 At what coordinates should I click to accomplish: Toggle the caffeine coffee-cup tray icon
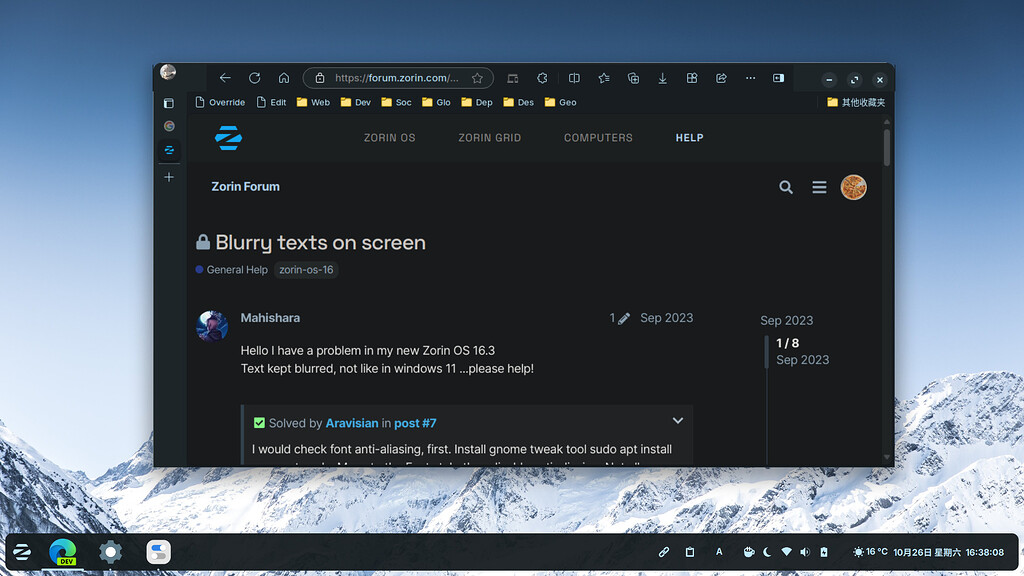(748, 551)
